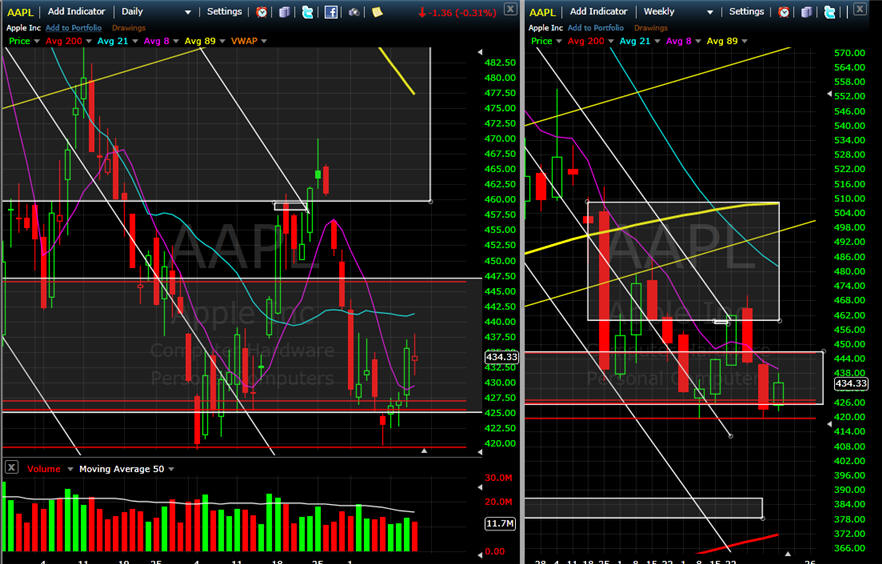
Task: Set a price alert in the Daily chart
Action: coord(262,12)
